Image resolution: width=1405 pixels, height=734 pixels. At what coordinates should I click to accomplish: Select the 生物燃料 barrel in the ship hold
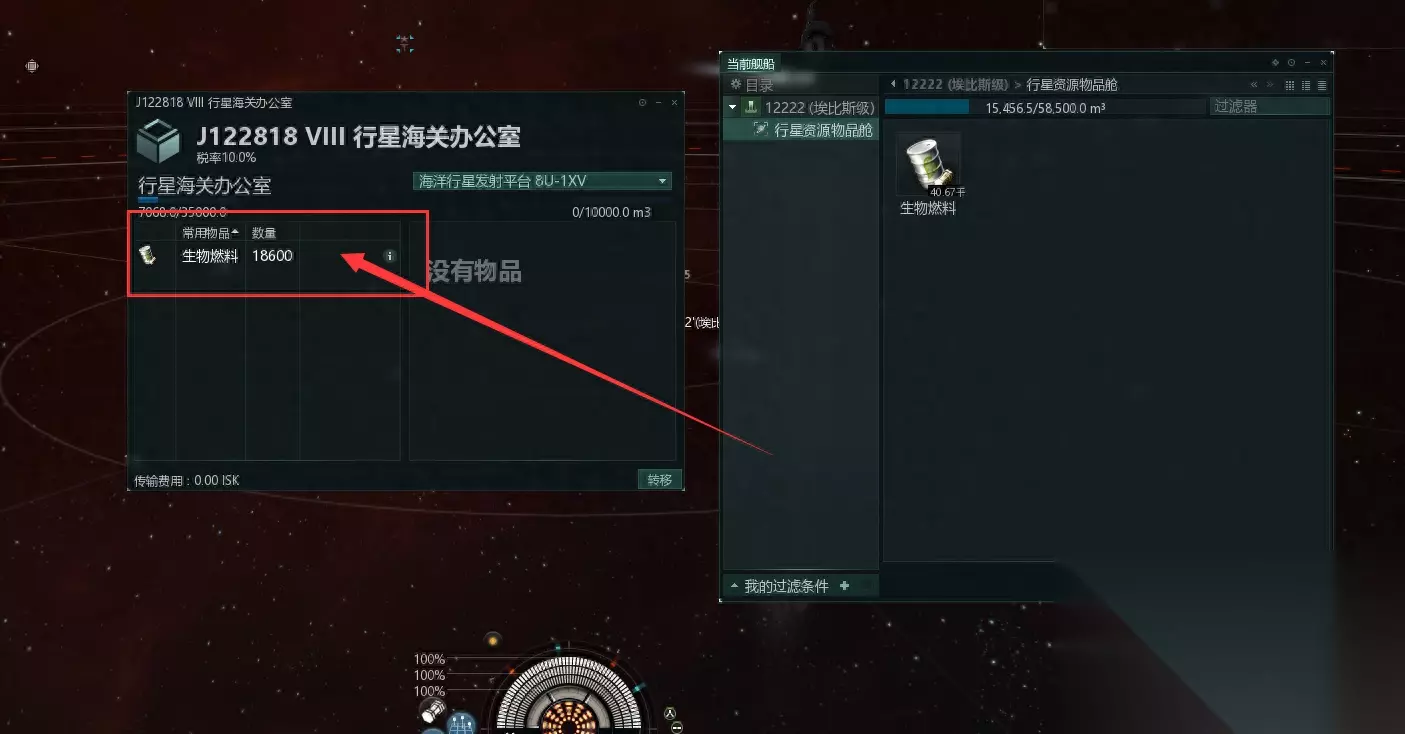[928, 165]
